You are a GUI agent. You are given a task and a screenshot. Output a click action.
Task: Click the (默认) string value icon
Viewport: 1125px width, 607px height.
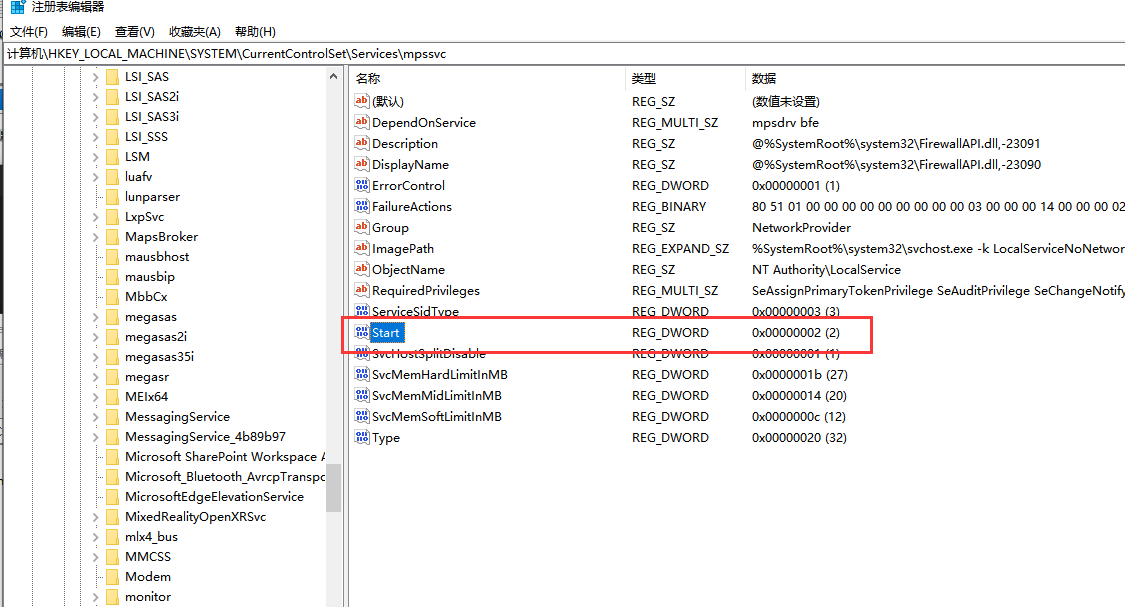[x=361, y=101]
